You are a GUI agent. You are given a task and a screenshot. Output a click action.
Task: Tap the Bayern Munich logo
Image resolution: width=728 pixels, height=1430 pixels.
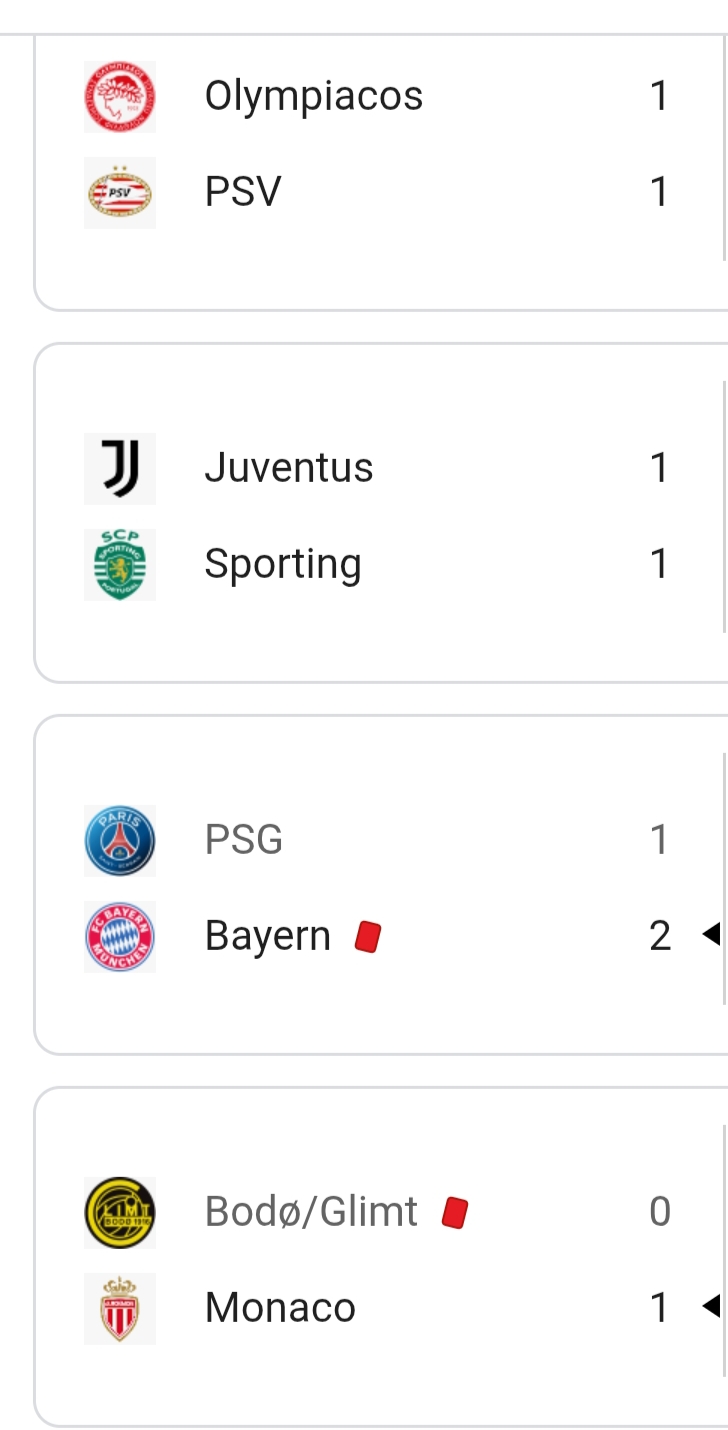(x=120, y=936)
